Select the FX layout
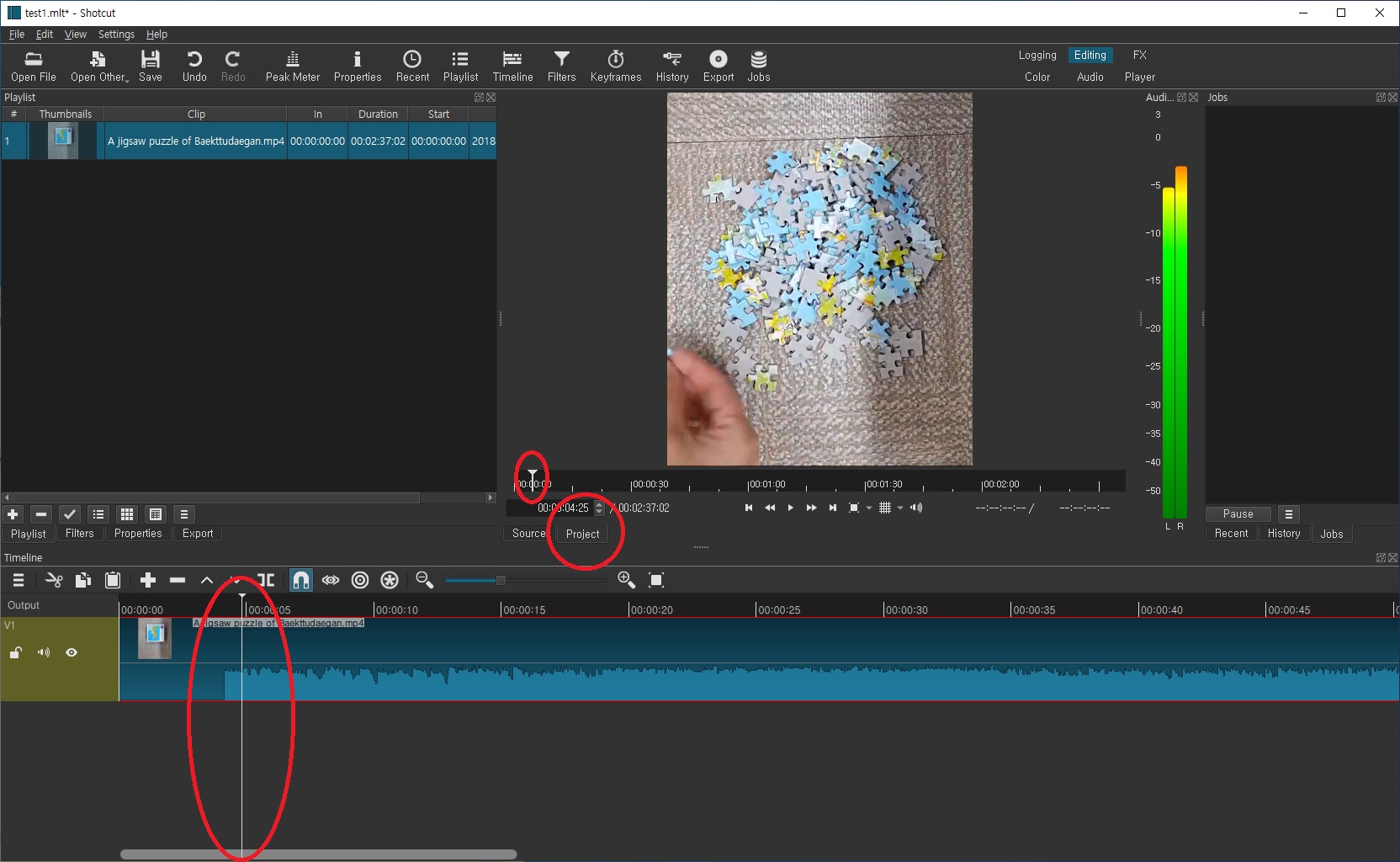This screenshot has height=862, width=1400. tap(1139, 55)
